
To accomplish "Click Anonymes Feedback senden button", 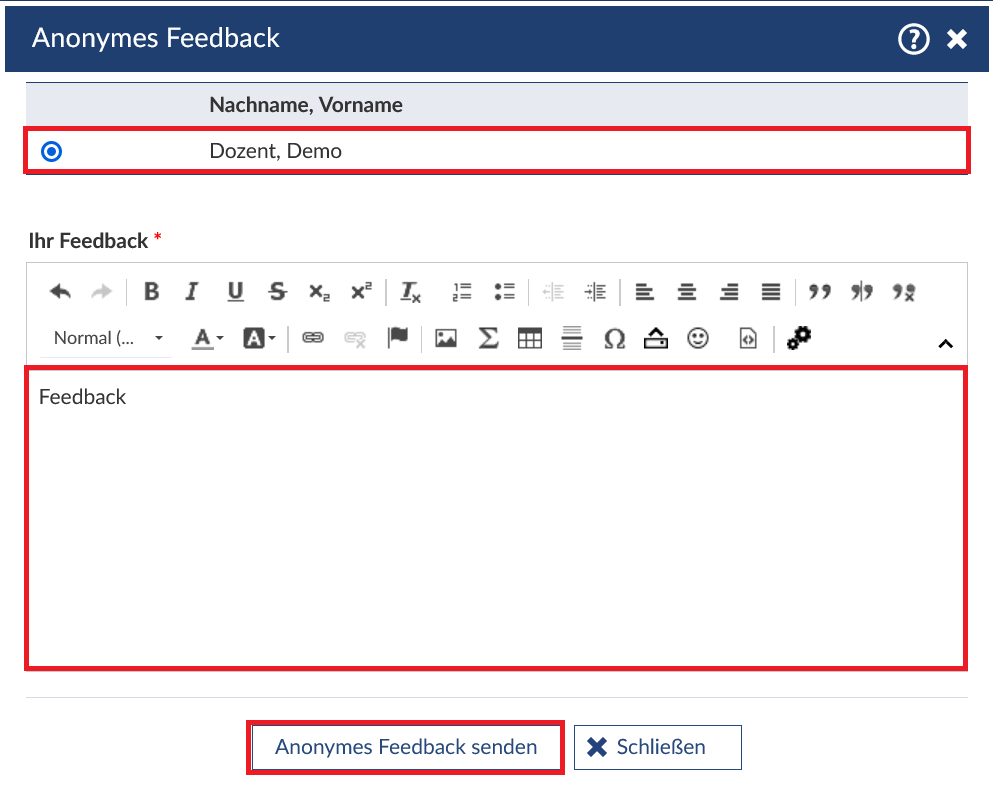I will coord(406,747).
